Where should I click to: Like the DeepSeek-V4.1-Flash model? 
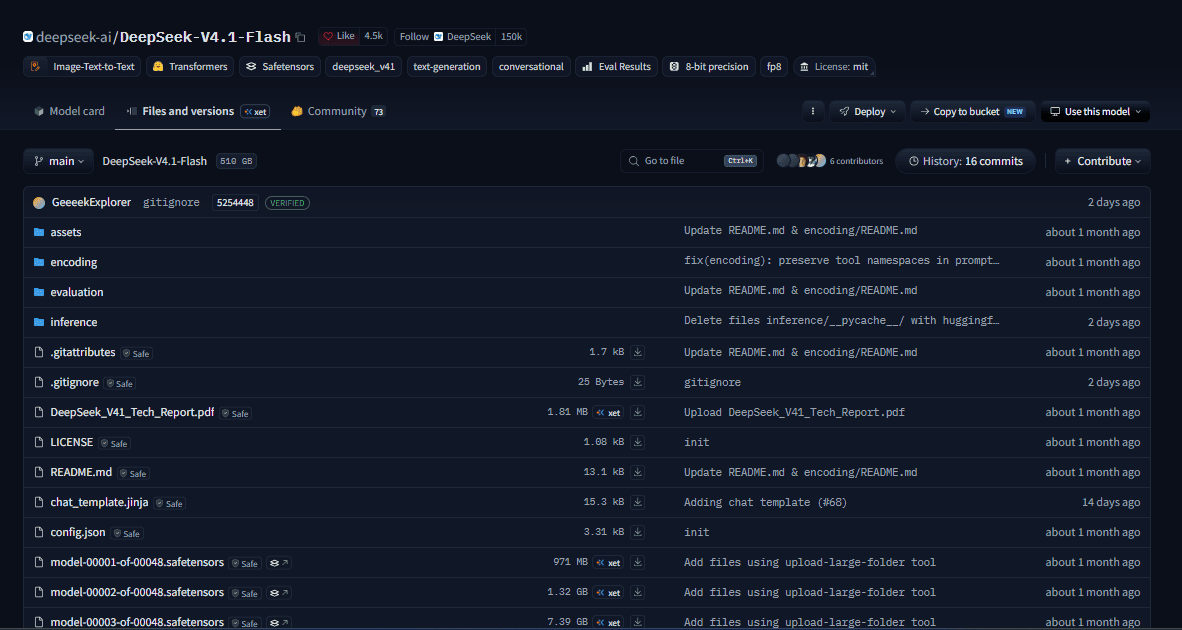pos(339,36)
